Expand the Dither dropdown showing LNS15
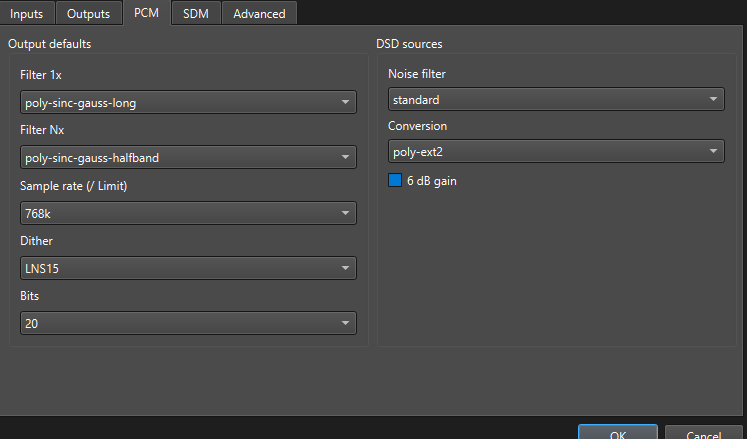747x439 pixels. [x=187, y=268]
